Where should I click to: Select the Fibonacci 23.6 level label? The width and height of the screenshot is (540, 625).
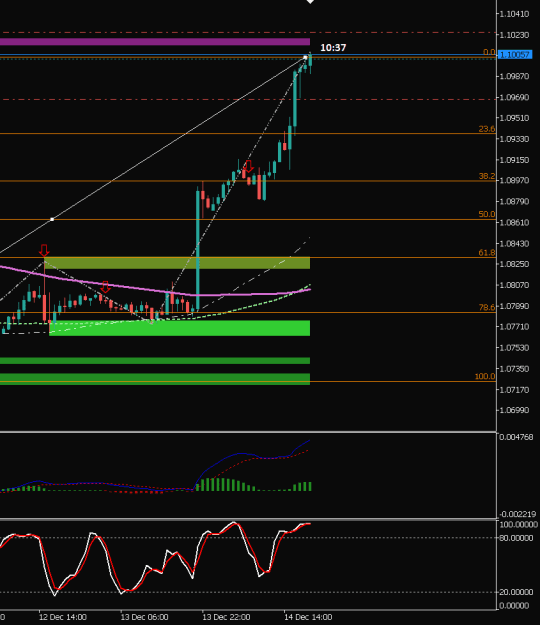tap(487, 129)
